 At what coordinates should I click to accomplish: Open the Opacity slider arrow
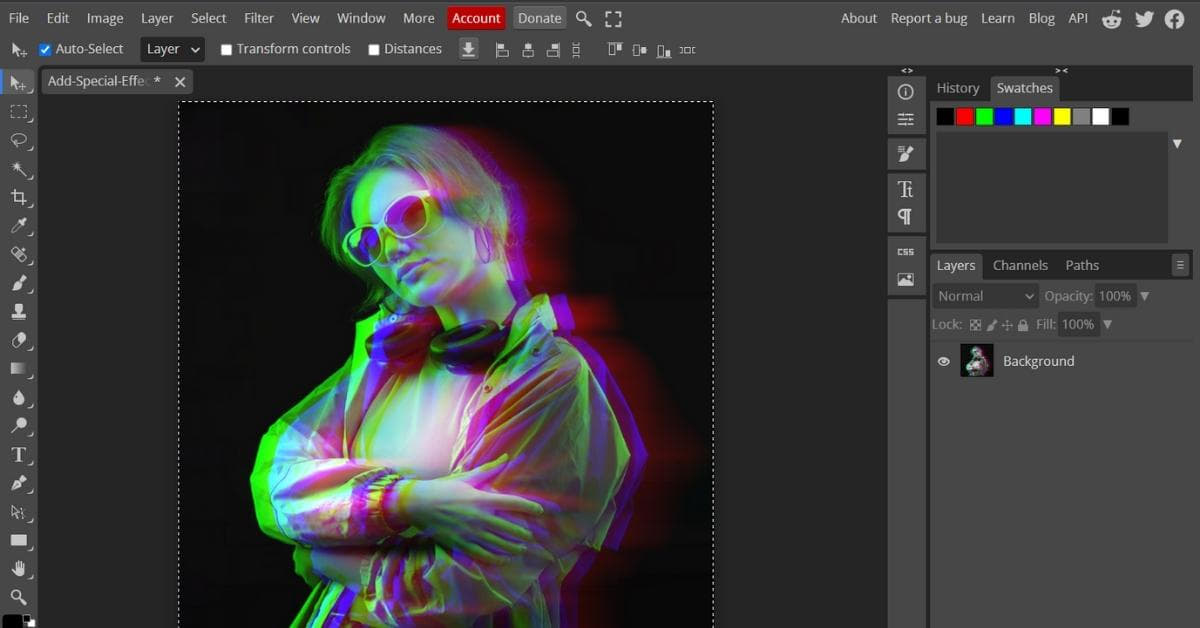click(1144, 296)
